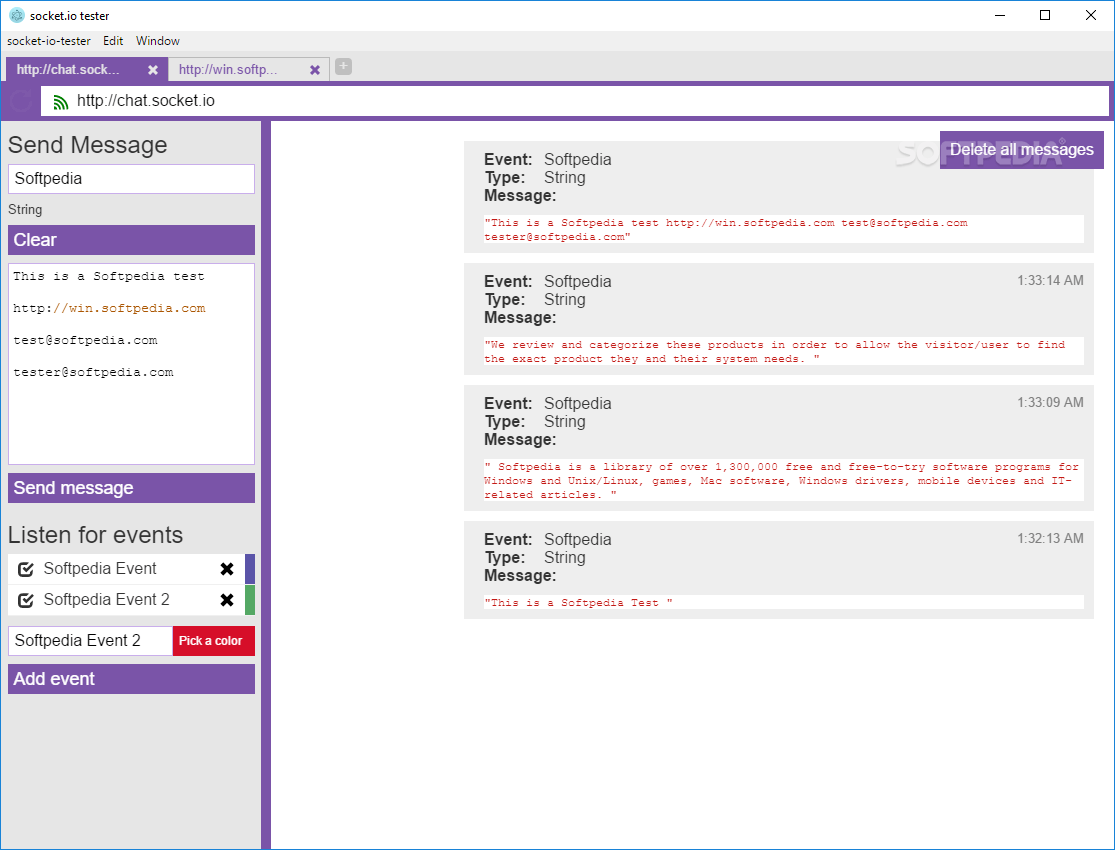Image resolution: width=1115 pixels, height=850 pixels.
Task: Minimize the socket.io tester window
Action: coord(1000,15)
